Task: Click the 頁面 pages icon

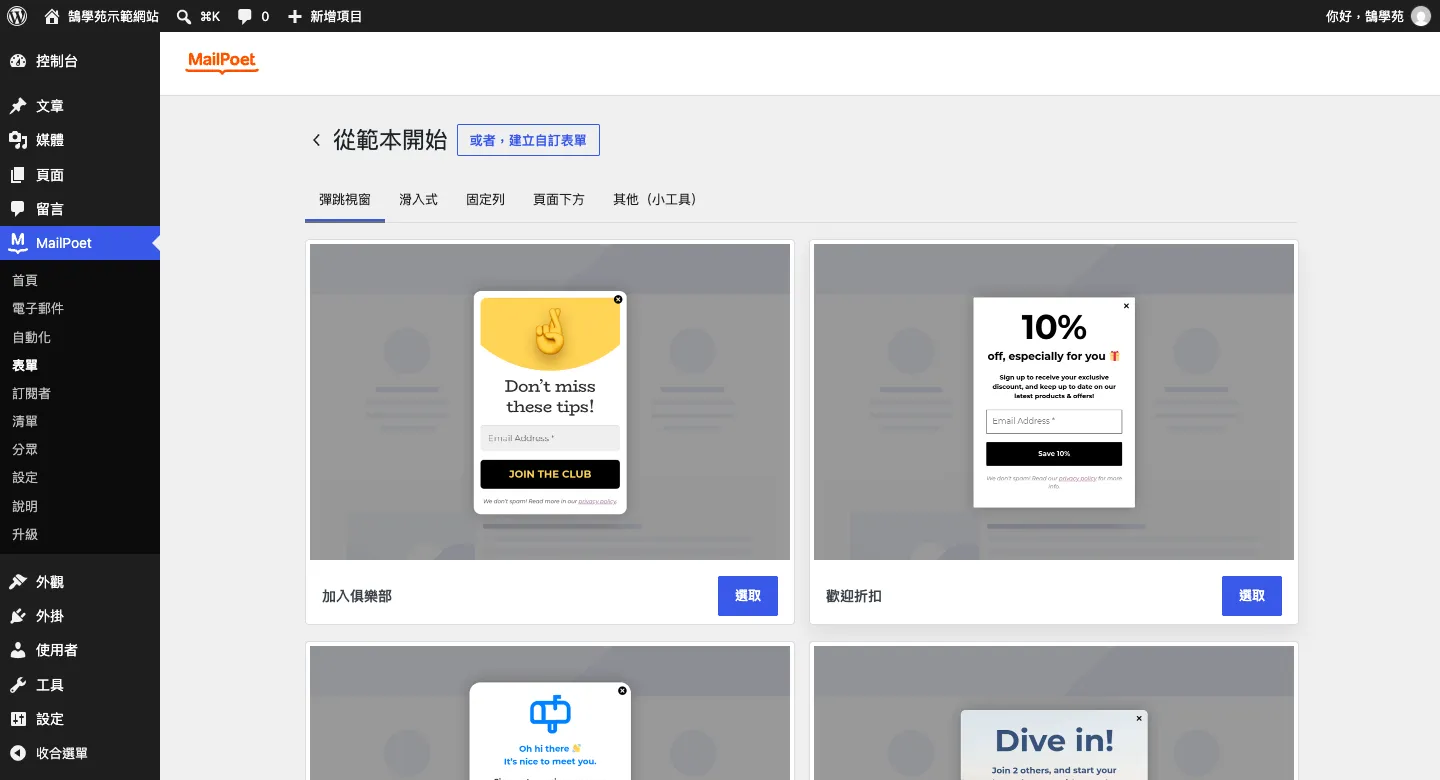Action: coord(18,175)
